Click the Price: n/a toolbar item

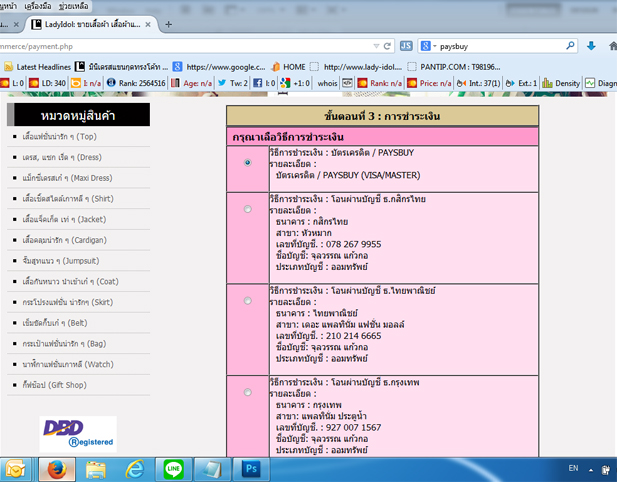(429, 83)
